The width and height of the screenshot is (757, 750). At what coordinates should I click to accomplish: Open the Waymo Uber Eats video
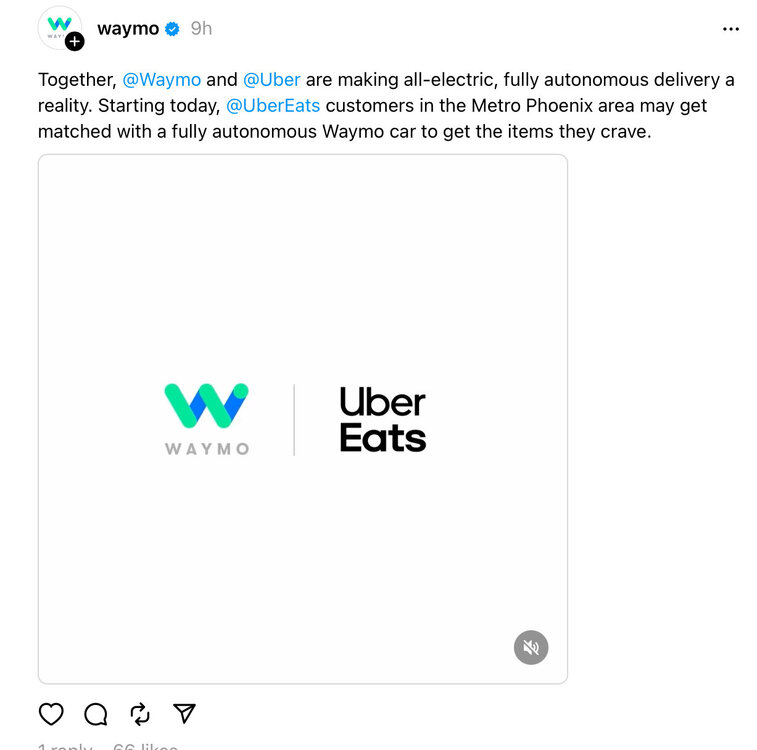click(x=303, y=419)
